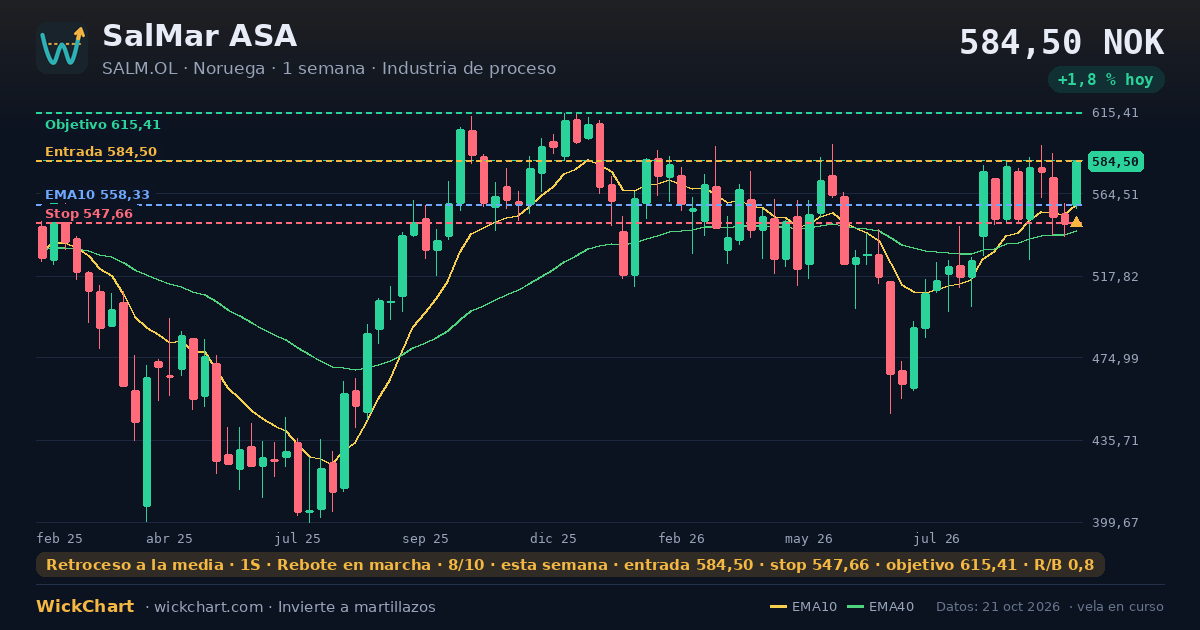Click the 517,82 price axis value

1115,277
